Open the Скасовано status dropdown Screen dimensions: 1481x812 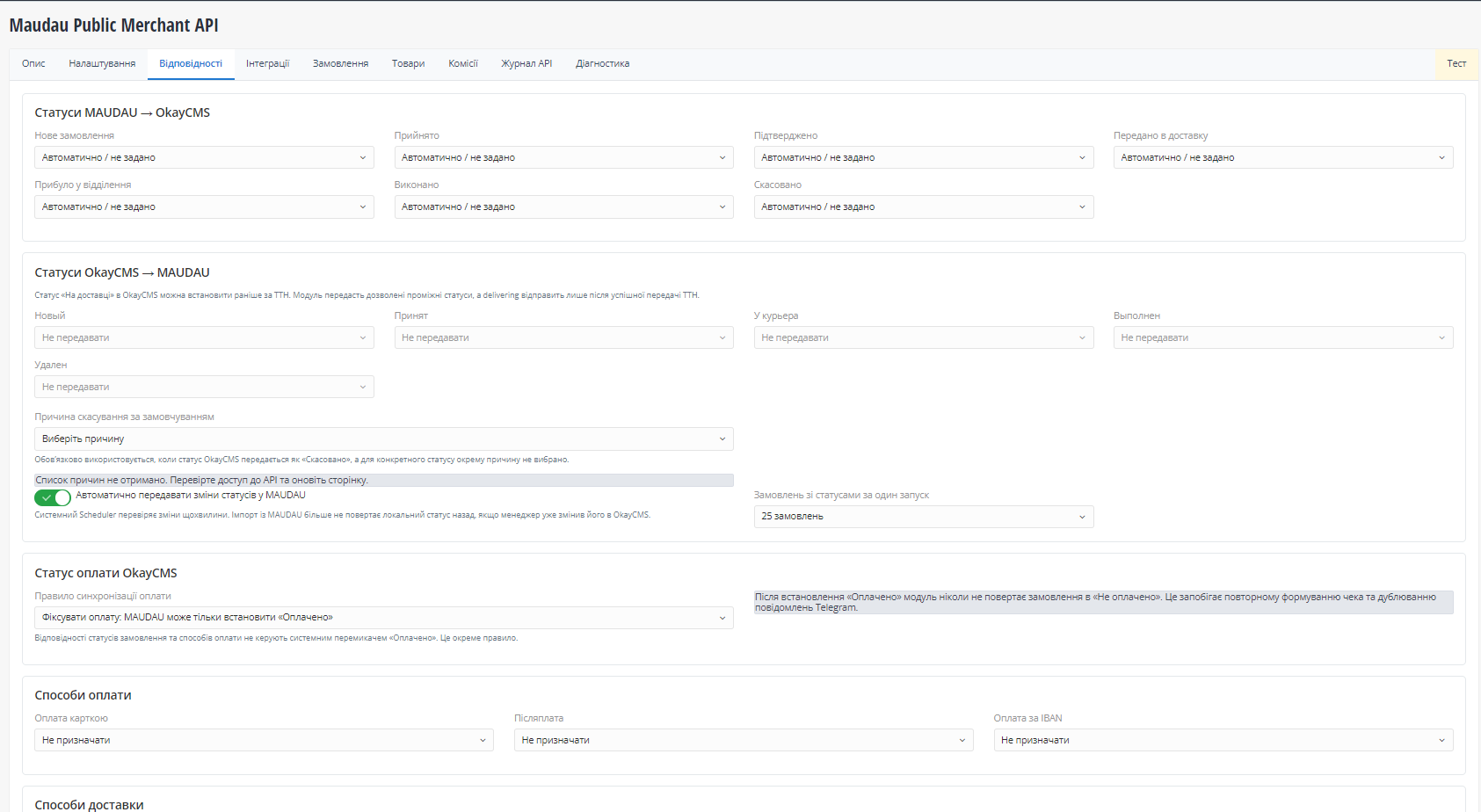924,207
